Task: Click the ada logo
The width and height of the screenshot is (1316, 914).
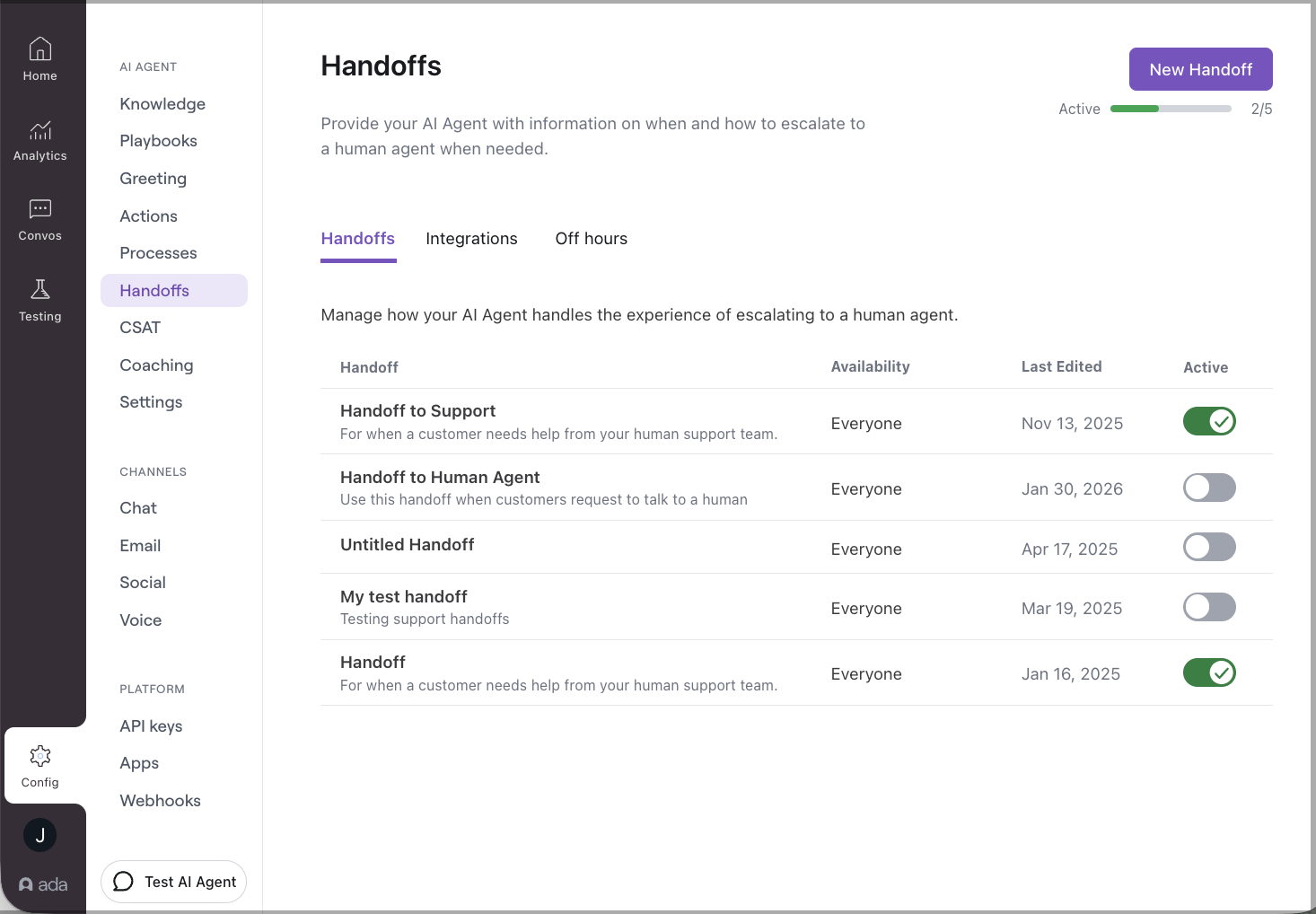Action: coord(43,884)
